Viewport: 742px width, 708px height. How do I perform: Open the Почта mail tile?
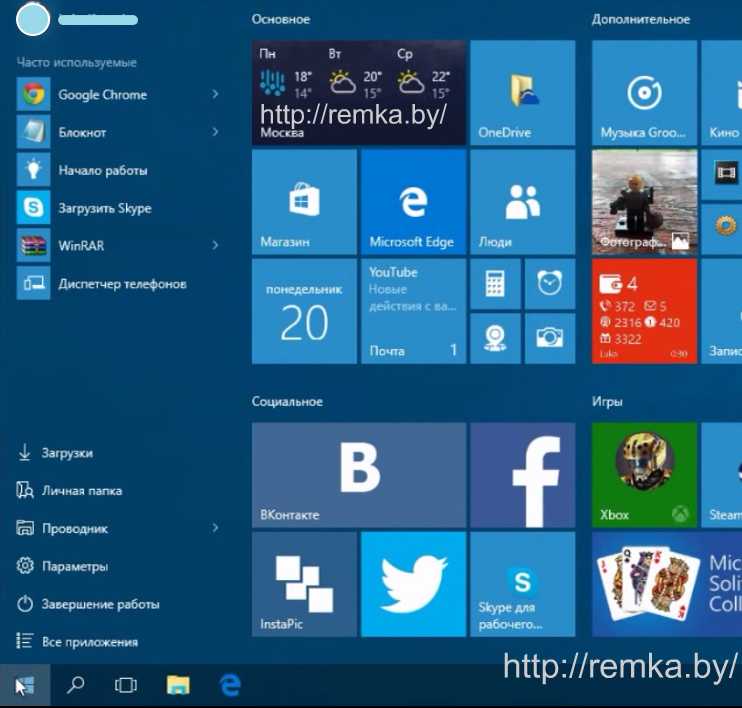pos(413,311)
